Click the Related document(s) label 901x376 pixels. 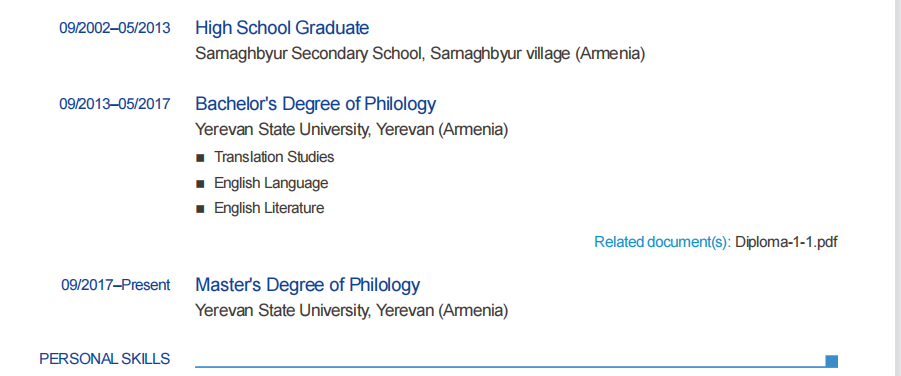663,242
